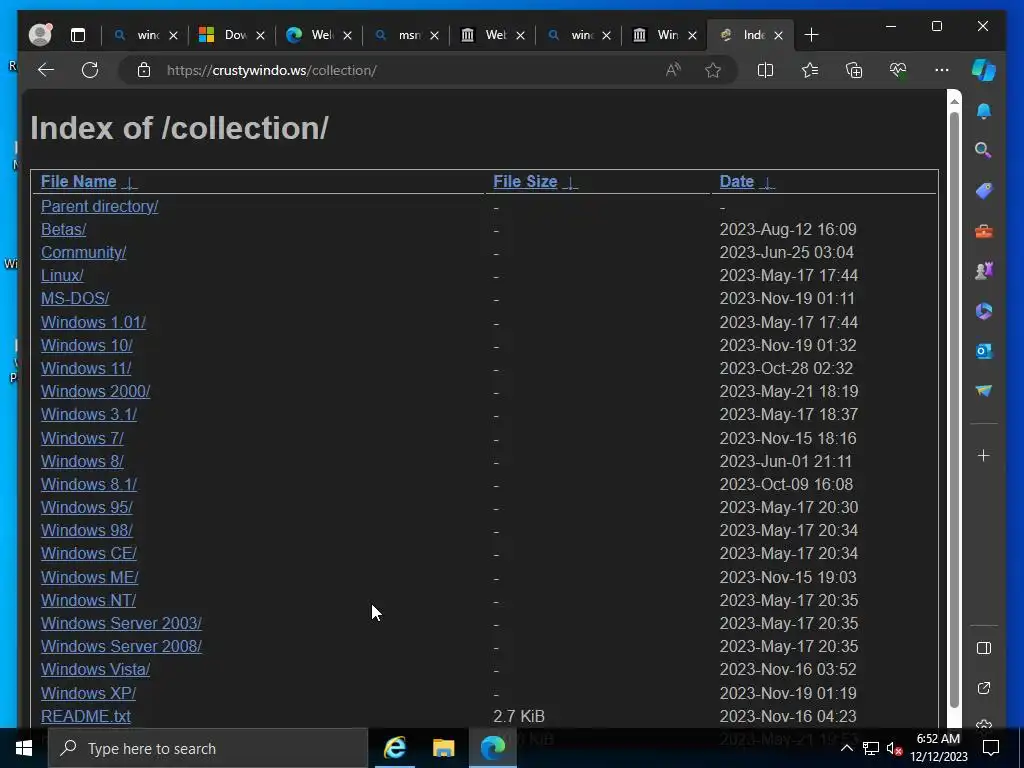
Task: Open Collections panel
Action: pyautogui.click(x=854, y=70)
